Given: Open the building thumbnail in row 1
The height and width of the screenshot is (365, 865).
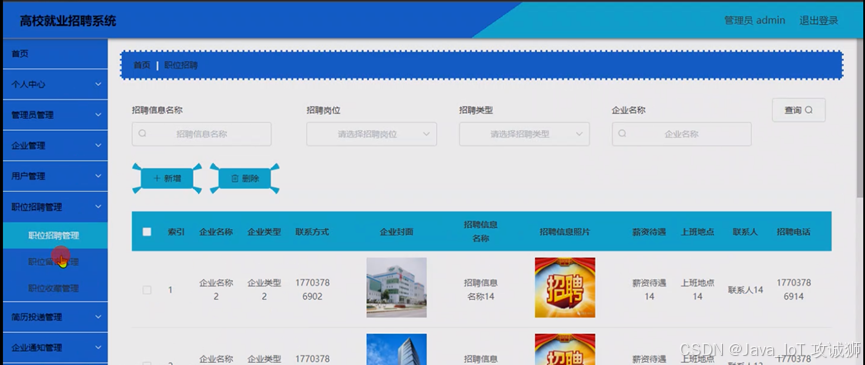Looking at the screenshot, I should point(397,287).
